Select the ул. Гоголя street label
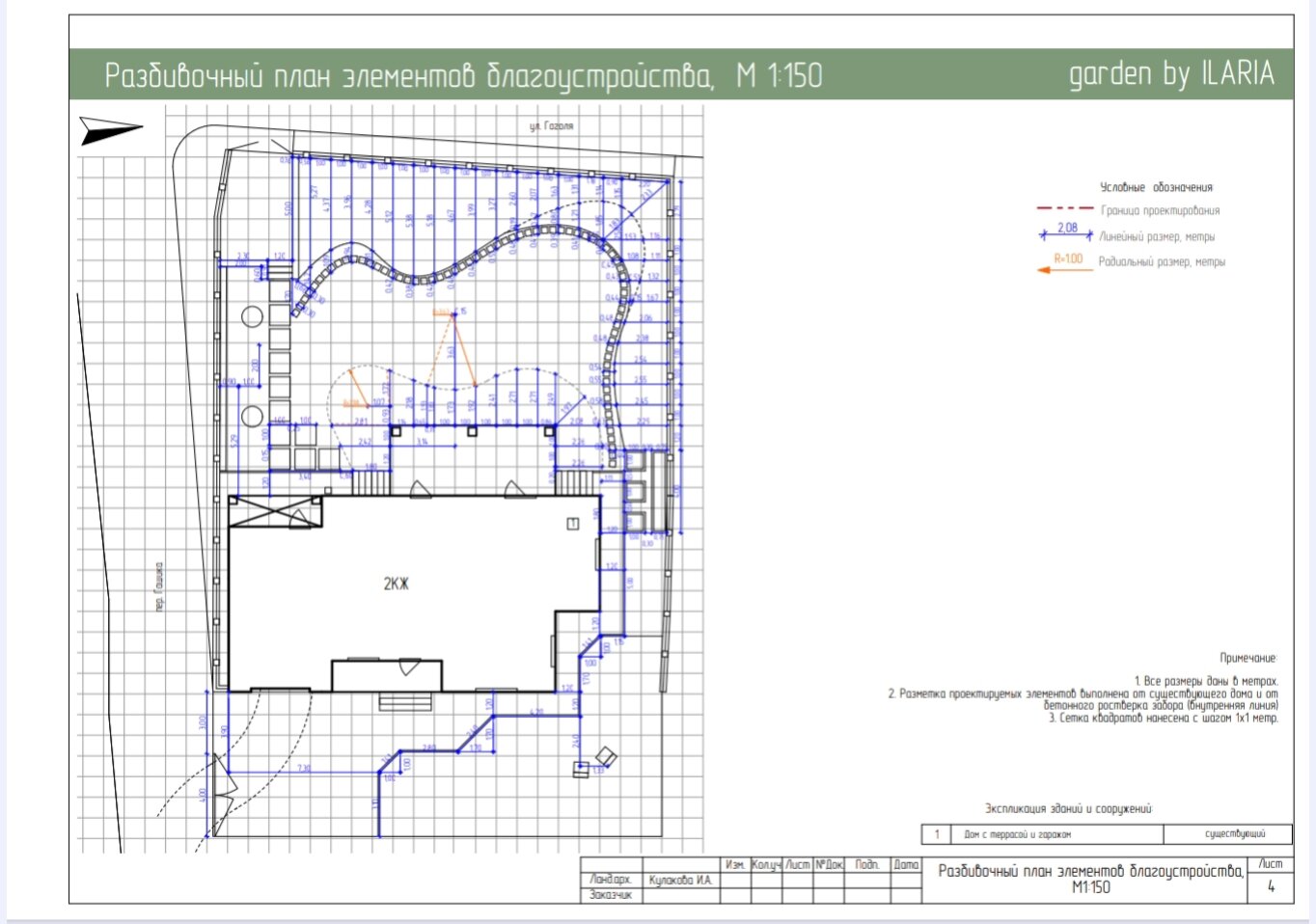 552,126
